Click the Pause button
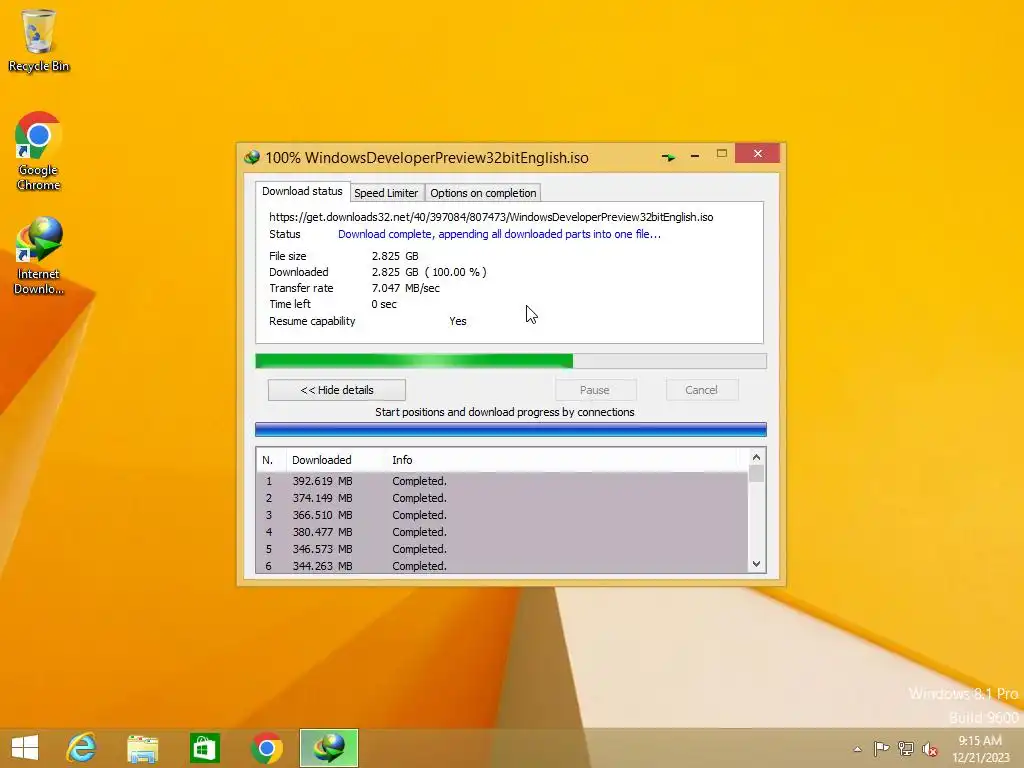Screen dimensions: 1024x768 click(x=595, y=390)
